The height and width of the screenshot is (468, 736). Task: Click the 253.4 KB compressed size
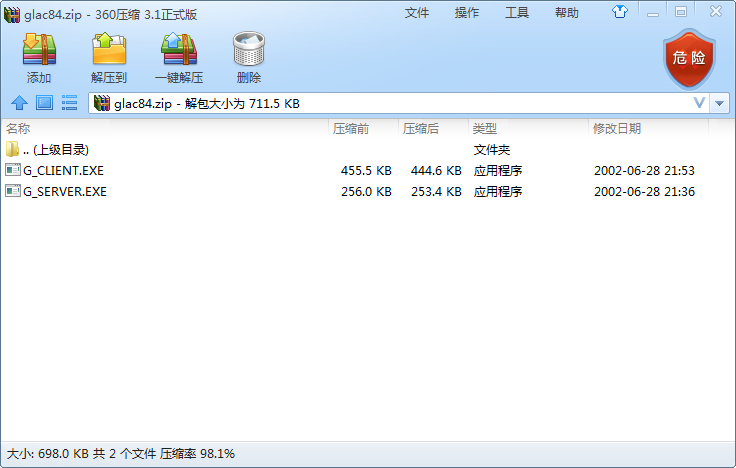(x=436, y=192)
